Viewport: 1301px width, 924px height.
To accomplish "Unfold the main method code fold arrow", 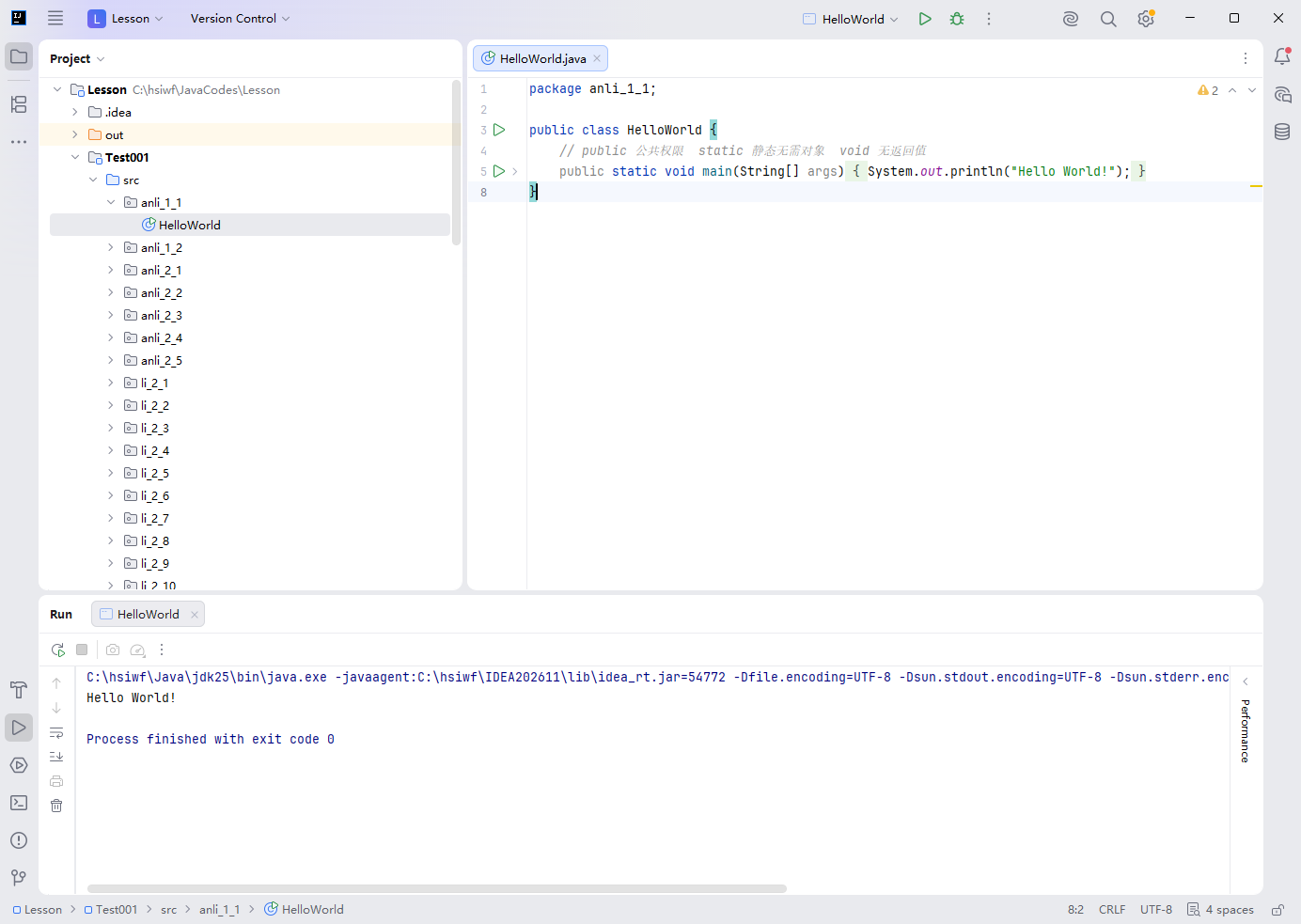I will pos(515,171).
